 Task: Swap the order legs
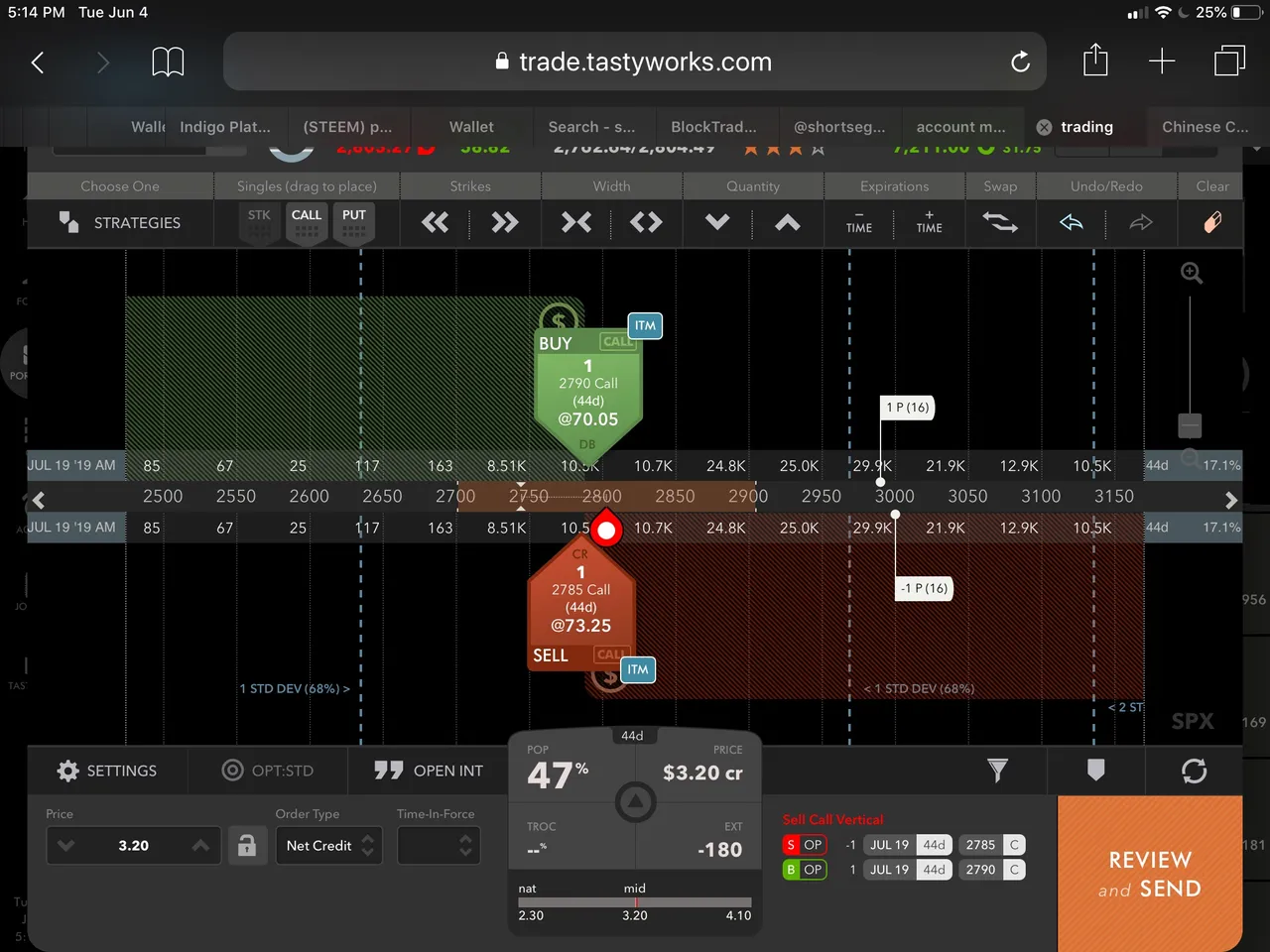click(1000, 222)
